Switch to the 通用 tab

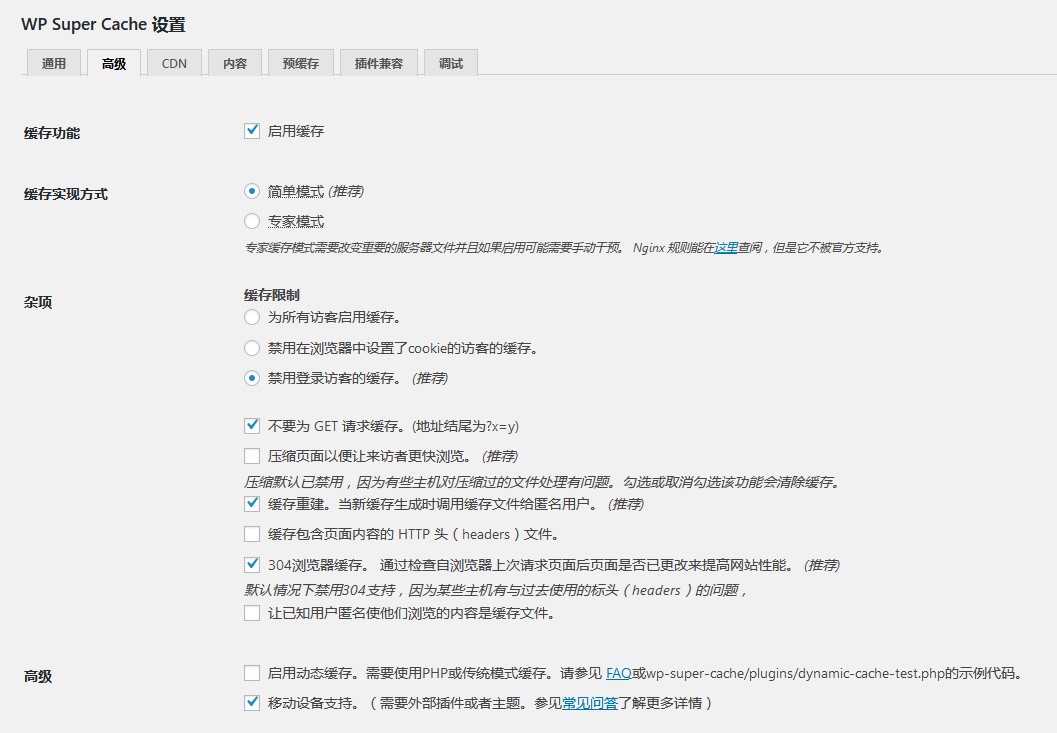pyautogui.click(x=53, y=63)
